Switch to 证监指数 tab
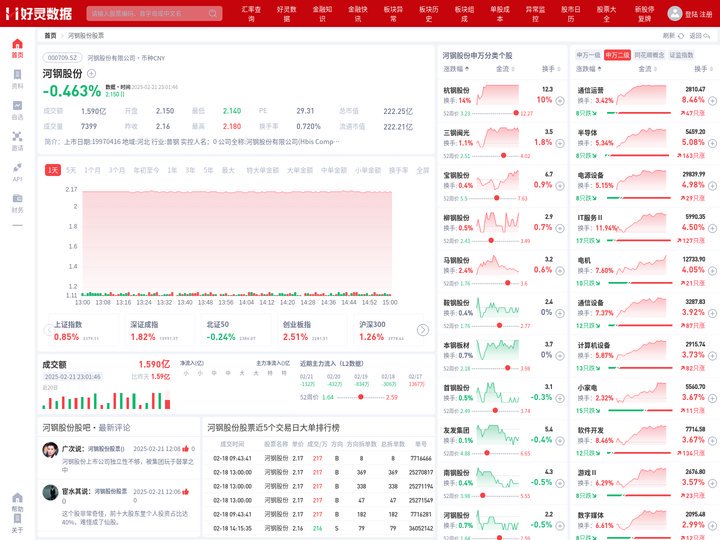720x540 pixels. coord(681,55)
